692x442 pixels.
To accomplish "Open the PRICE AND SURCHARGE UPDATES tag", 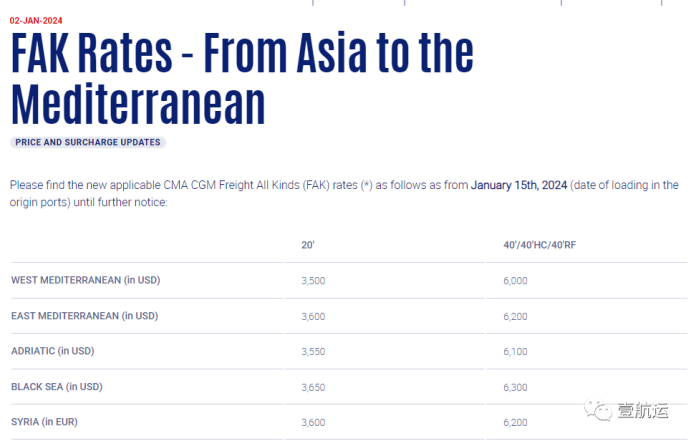I will 88,143.
